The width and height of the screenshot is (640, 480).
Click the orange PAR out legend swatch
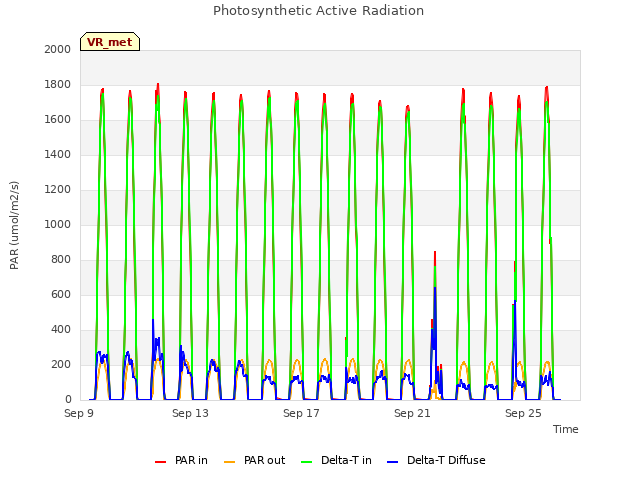point(230,462)
